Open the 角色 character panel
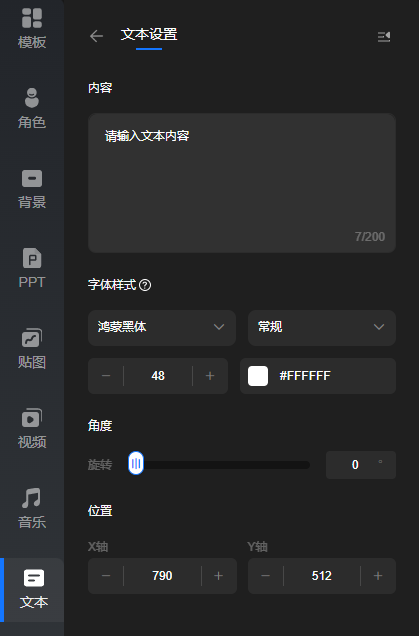 click(32, 109)
